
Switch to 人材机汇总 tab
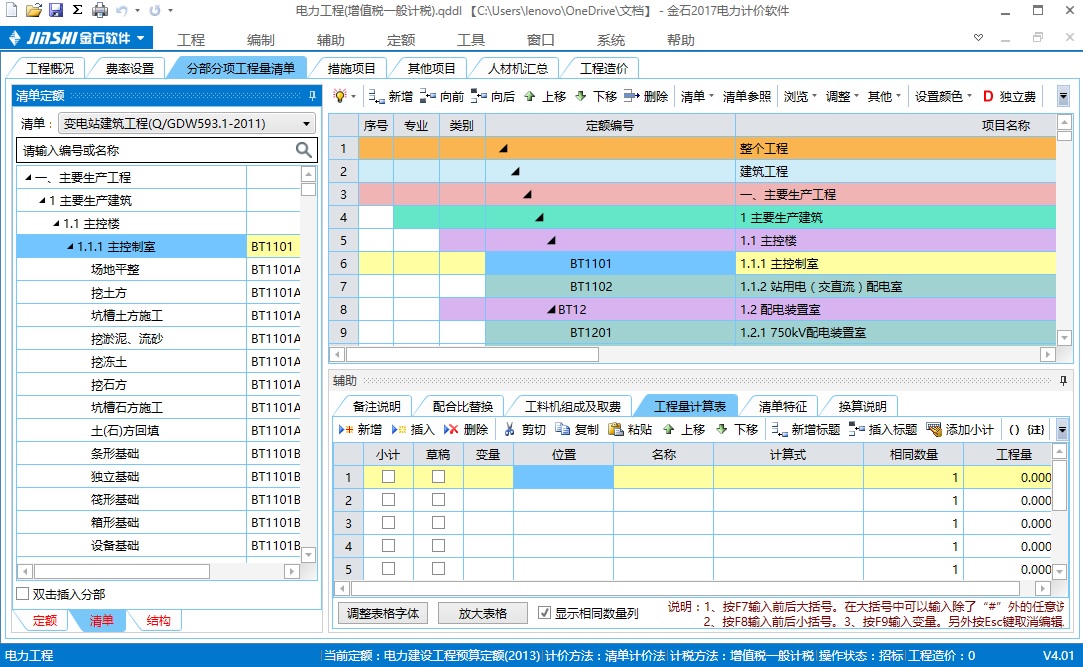click(x=518, y=68)
